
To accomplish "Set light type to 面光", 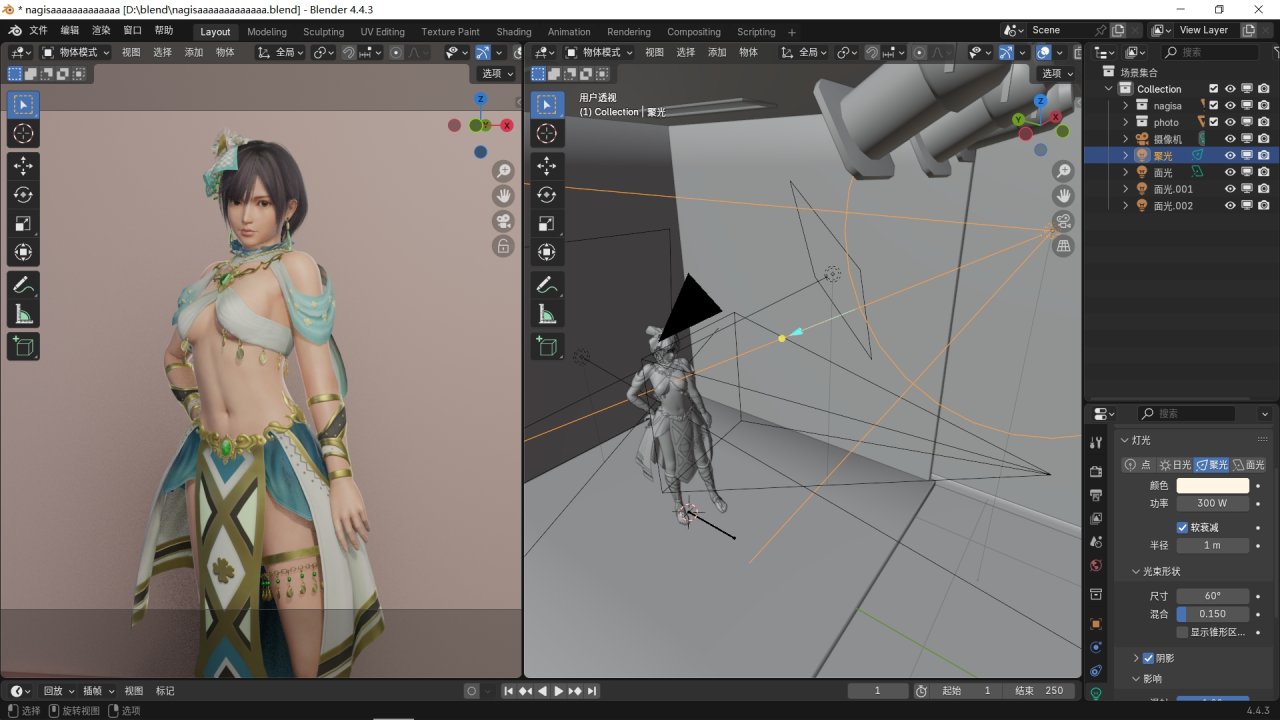I will (1249, 465).
